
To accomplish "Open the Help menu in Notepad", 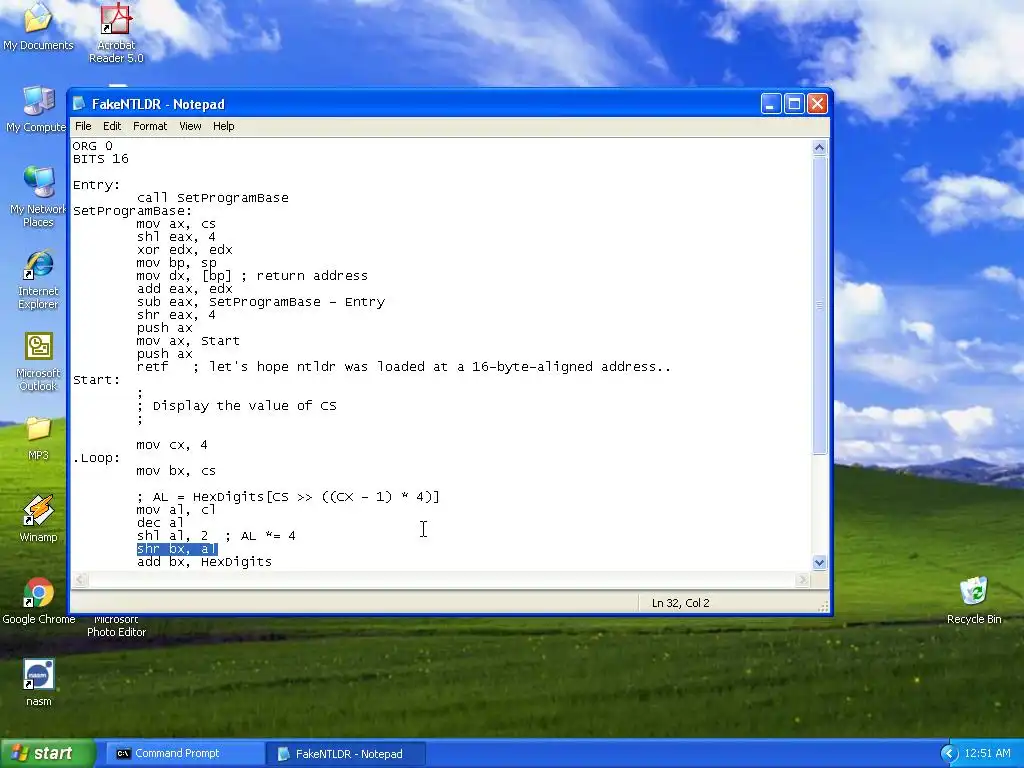I will (x=223, y=126).
